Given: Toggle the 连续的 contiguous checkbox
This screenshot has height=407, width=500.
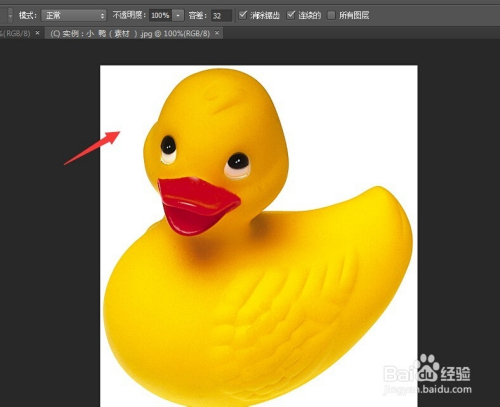Looking at the screenshot, I should point(291,15).
